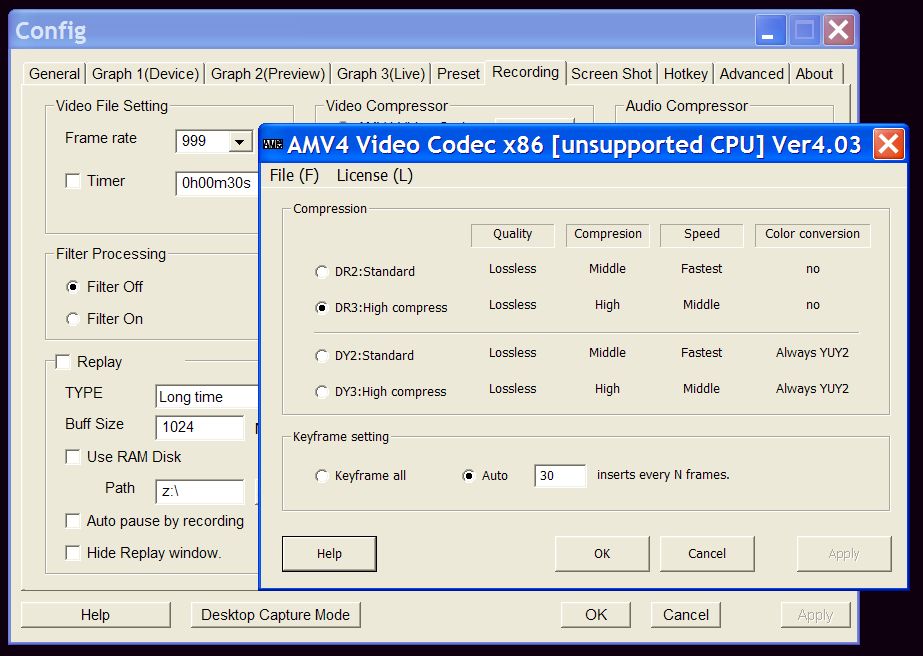Click 'Always YUY2' in the DY2:Standard row
This screenshot has height=656, width=923.
(x=812, y=353)
